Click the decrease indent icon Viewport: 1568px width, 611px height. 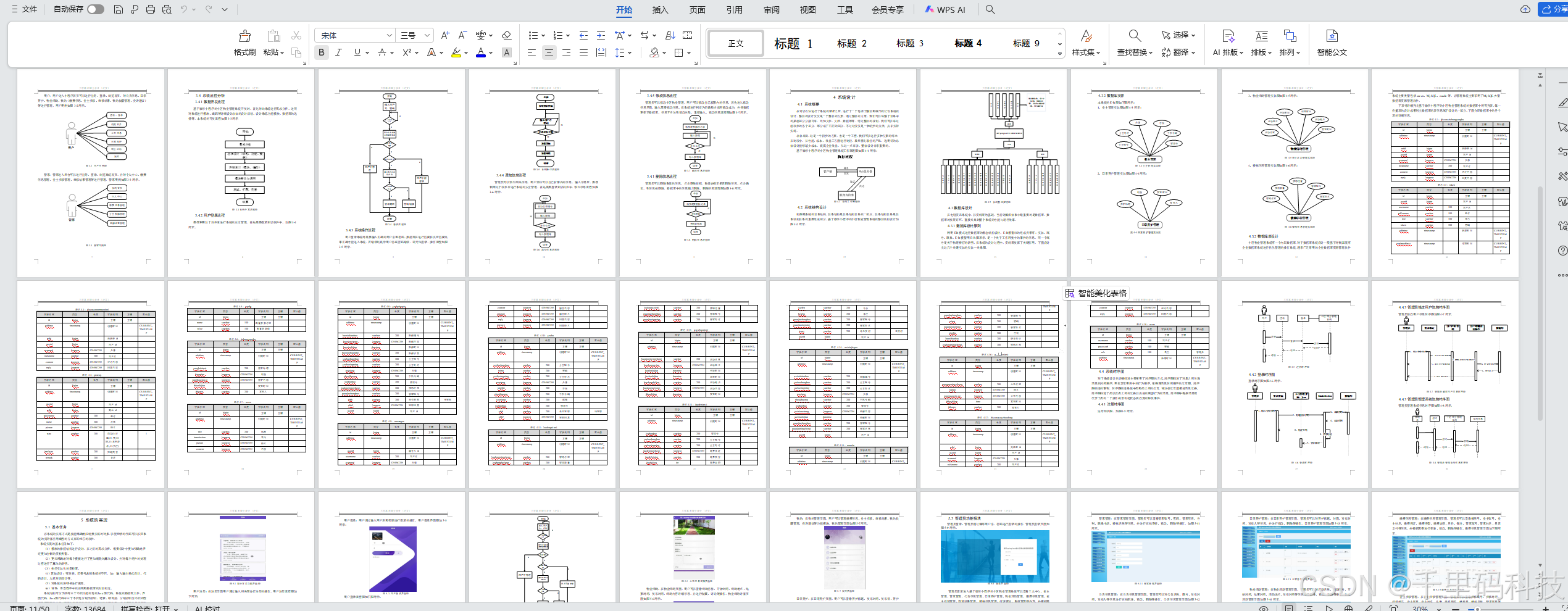click(583, 35)
